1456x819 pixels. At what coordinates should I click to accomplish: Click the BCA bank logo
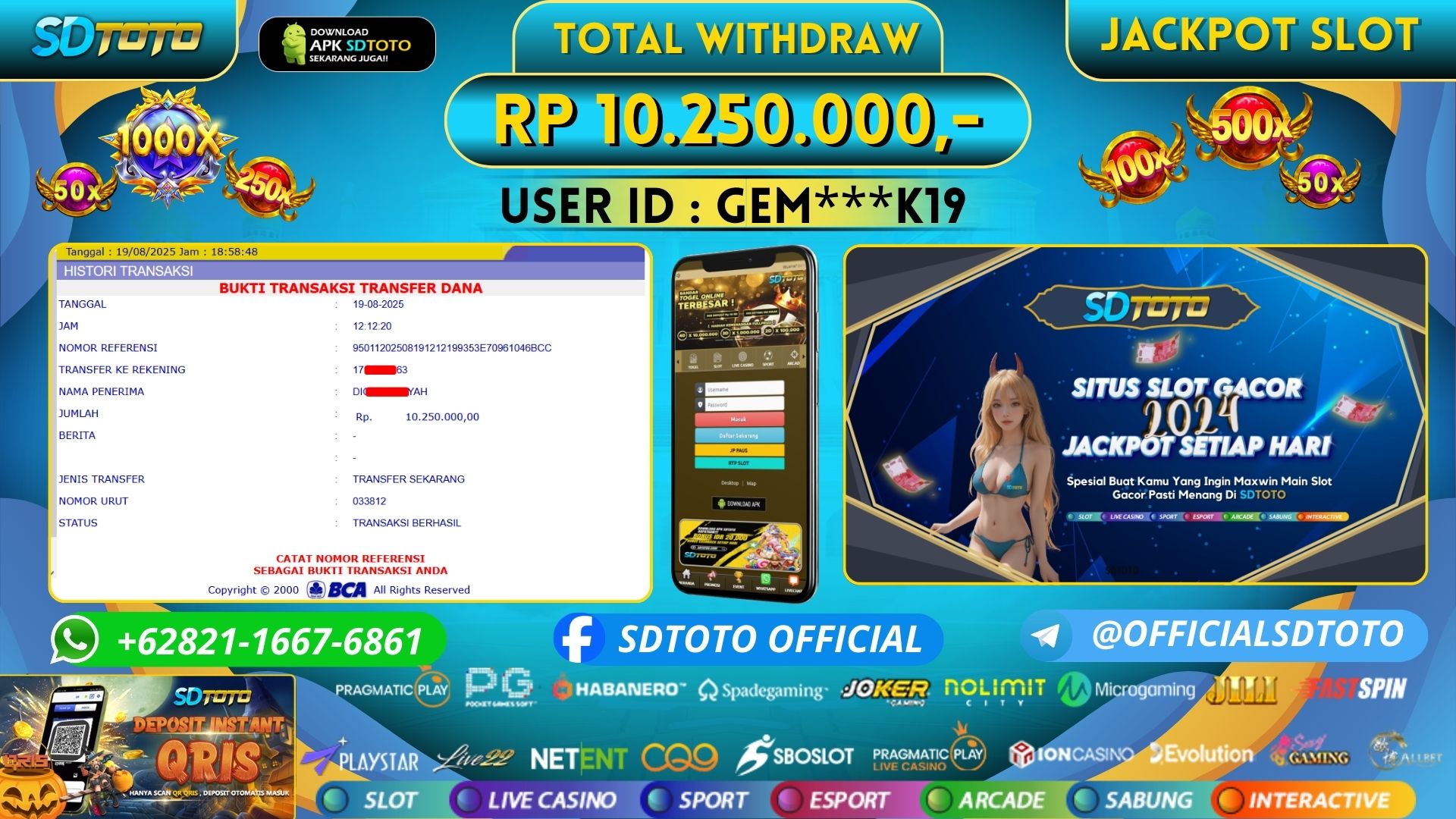click(x=337, y=590)
